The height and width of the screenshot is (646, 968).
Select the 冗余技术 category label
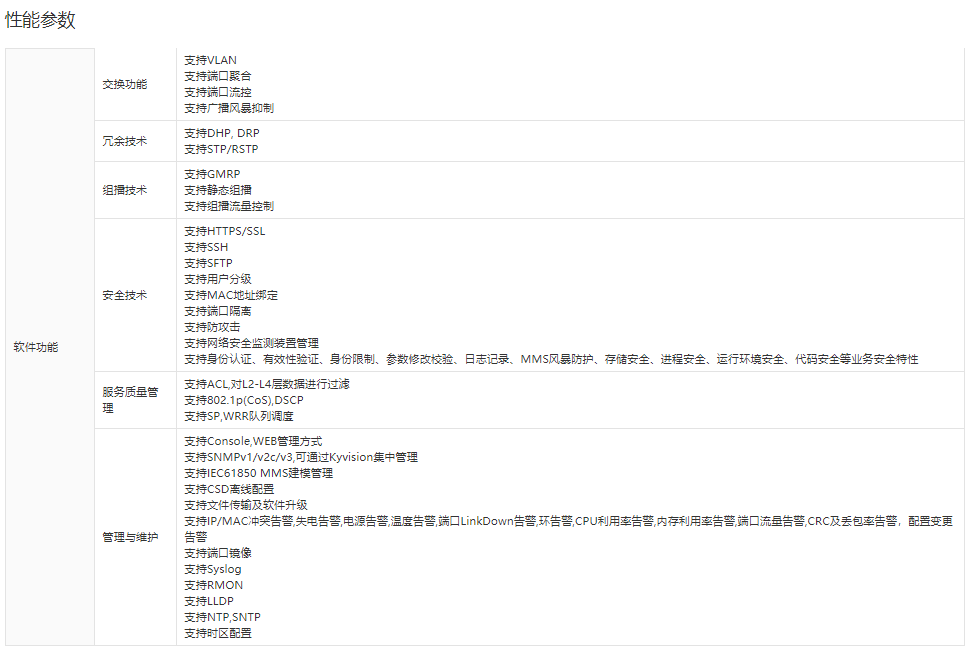(x=125, y=141)
